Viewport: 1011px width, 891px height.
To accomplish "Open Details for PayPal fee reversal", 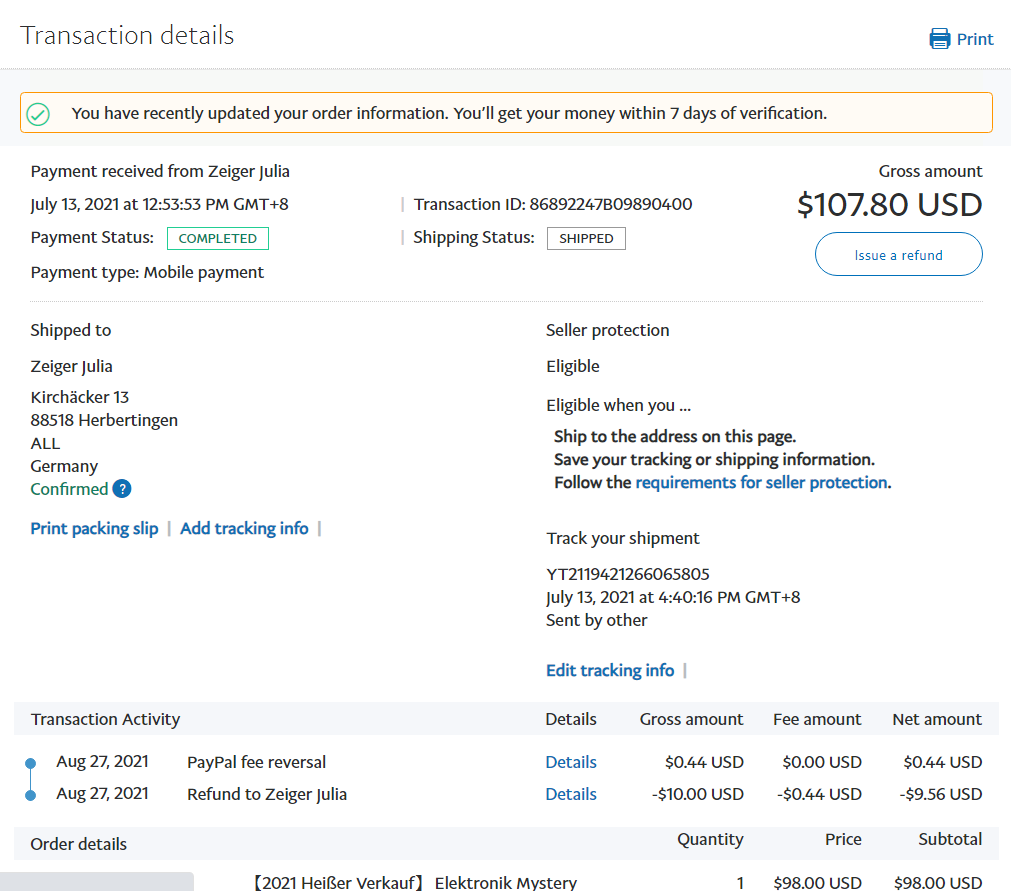I will click(x=571, y=762).
